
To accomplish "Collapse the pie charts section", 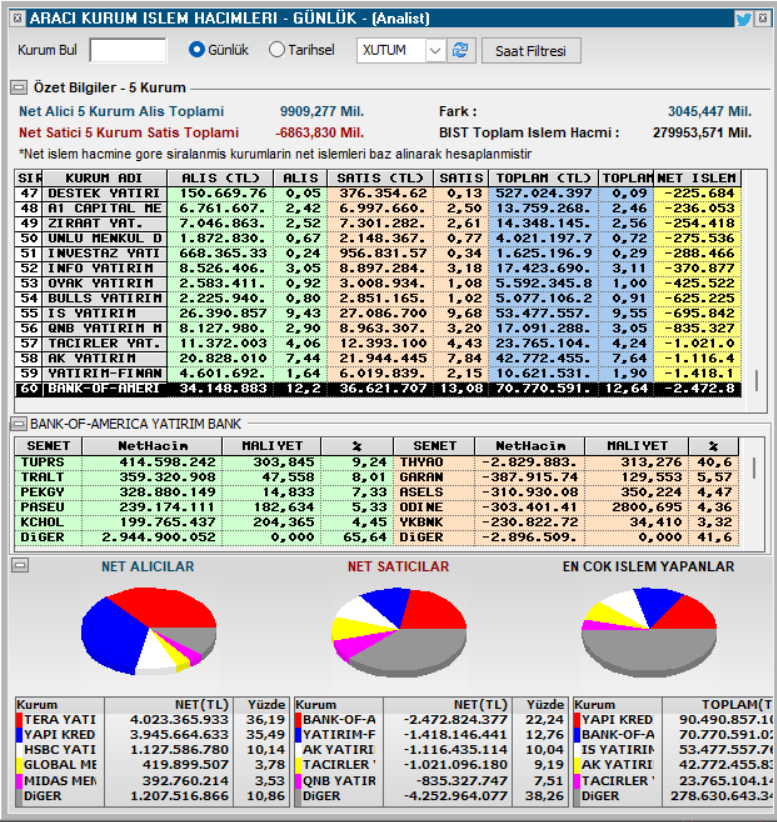I will [x=20, y=565].
